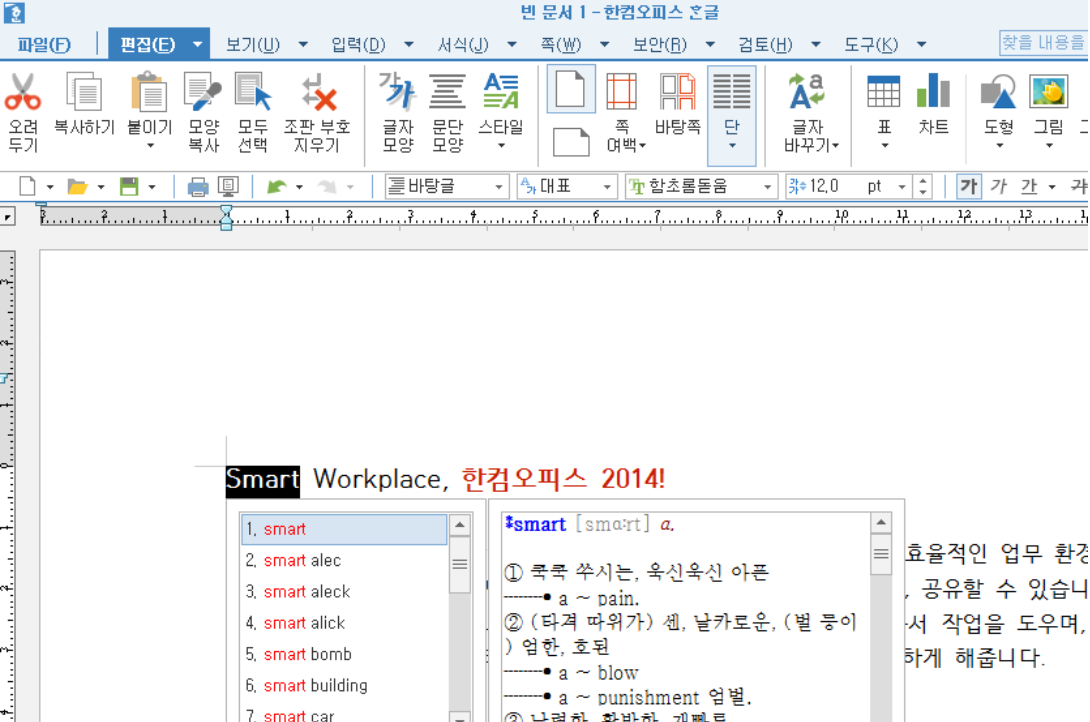Click word list scrollbar up arrow
The image size is (1090, 722).
[x=459, y=525]
